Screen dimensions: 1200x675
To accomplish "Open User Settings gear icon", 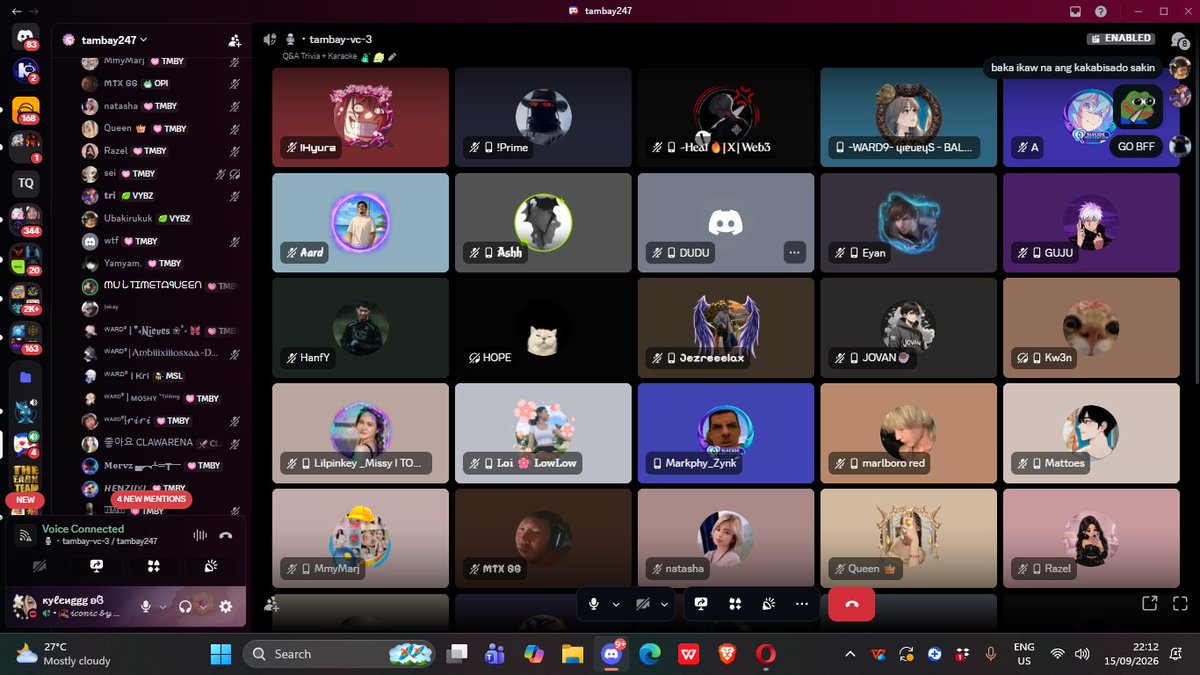I will (x=226, y=606).
